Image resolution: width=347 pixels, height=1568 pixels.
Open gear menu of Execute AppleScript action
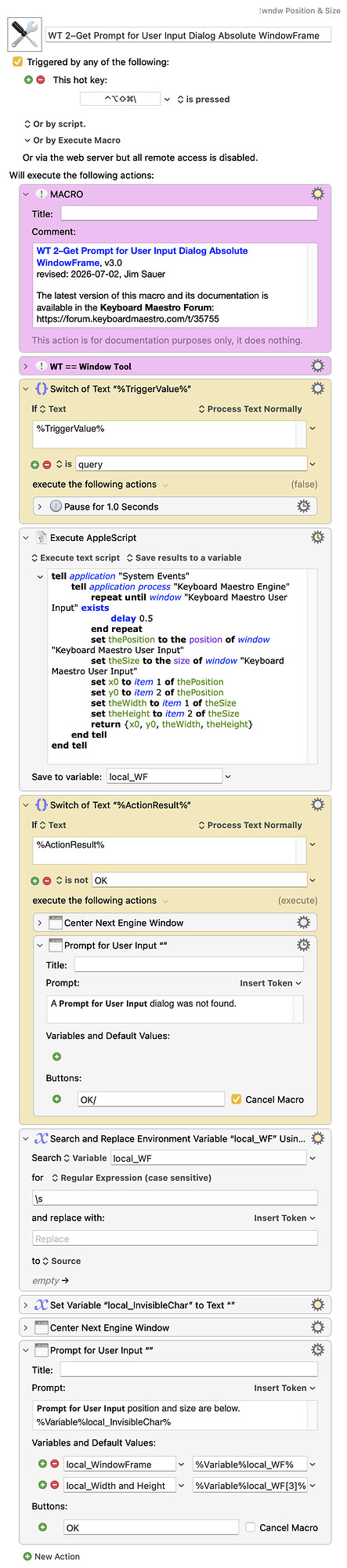pyautogui.click(x=317, y=538)
